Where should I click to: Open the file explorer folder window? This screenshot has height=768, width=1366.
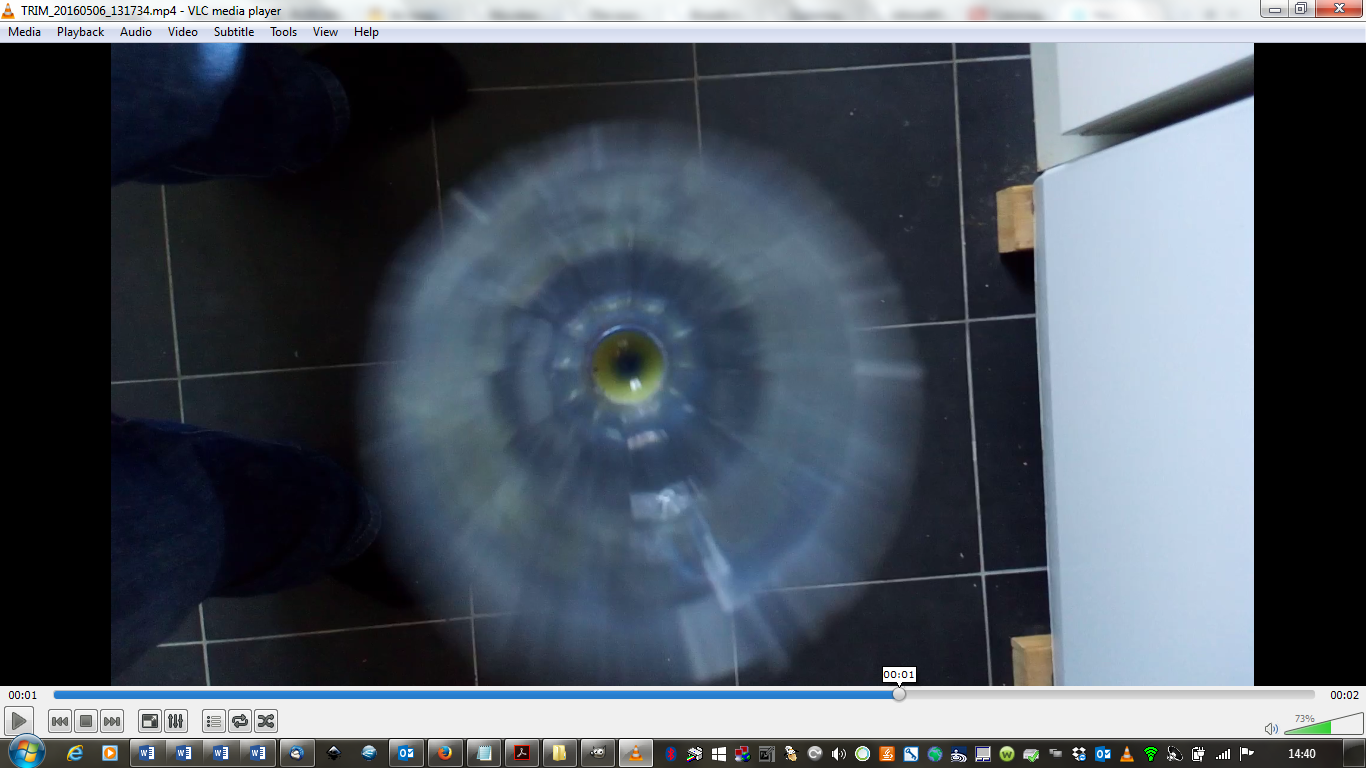coord(559,753)
